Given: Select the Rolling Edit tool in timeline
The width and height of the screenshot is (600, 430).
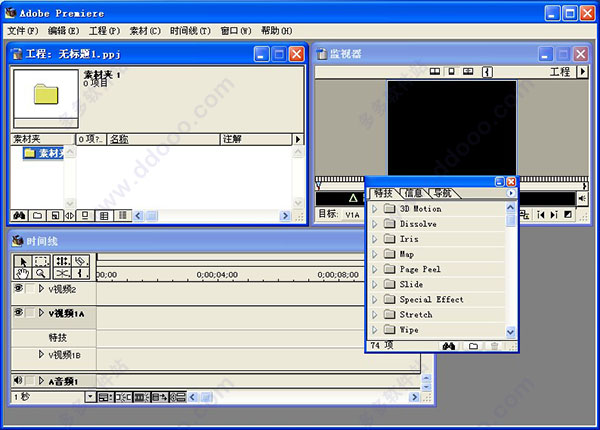Looking at the screenshot, I should pyautogui.click(x=62, y=262).
